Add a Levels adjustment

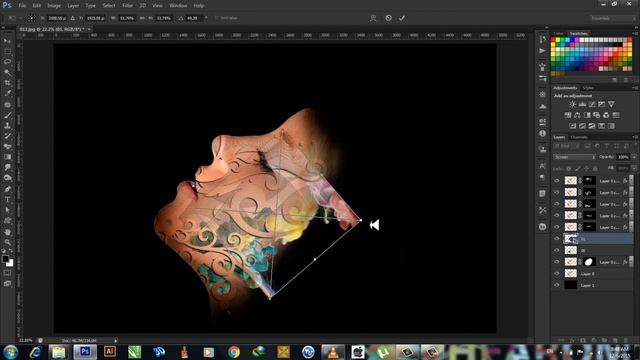[x=582, y=104]
